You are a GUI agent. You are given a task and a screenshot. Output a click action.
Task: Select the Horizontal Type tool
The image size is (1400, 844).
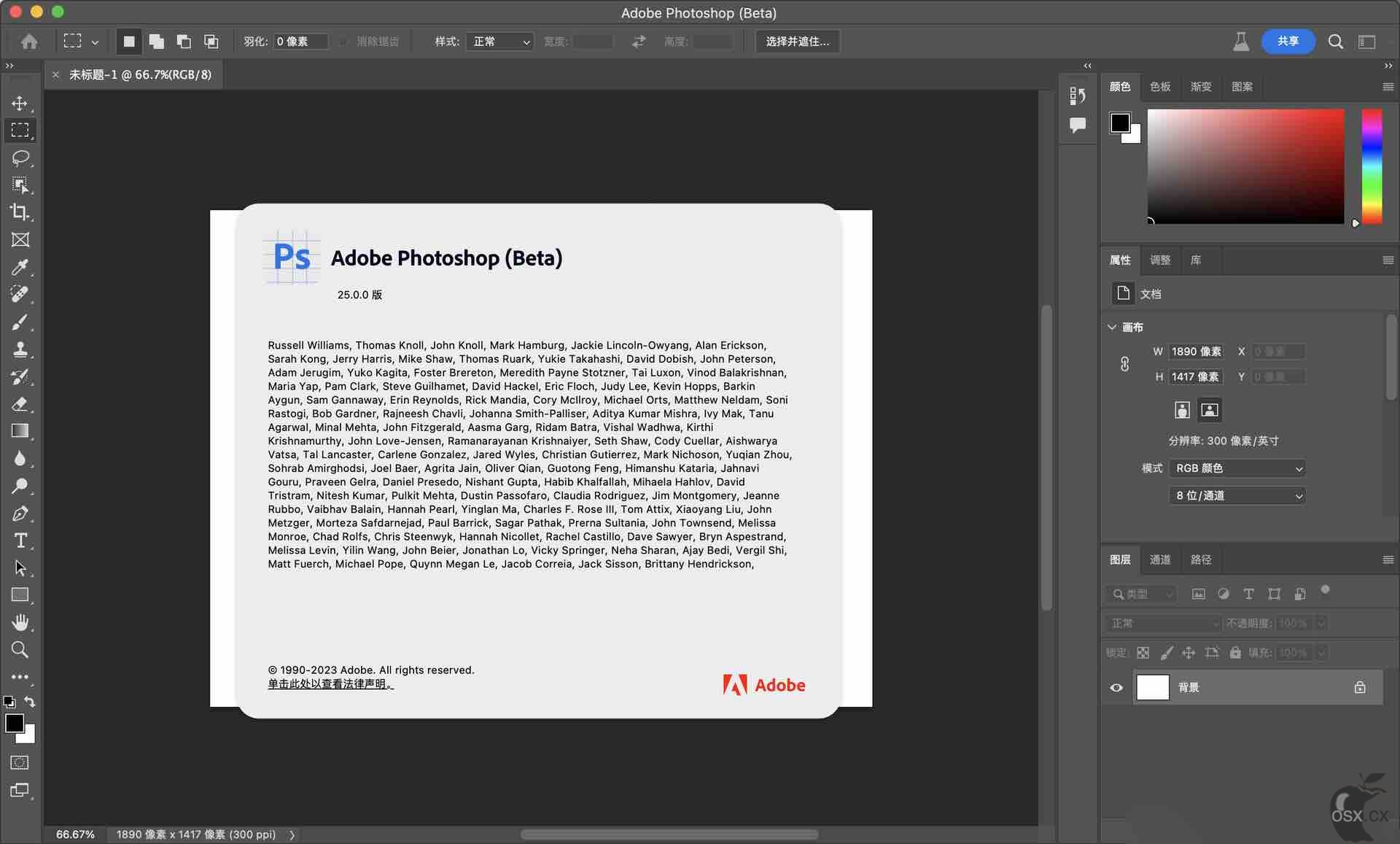tap(20, 541)
